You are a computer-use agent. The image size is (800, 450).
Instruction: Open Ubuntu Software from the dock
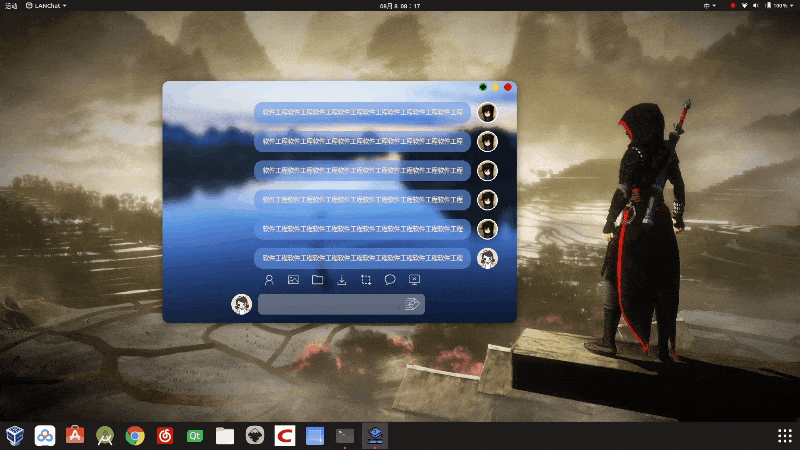[x=75, y=435]
